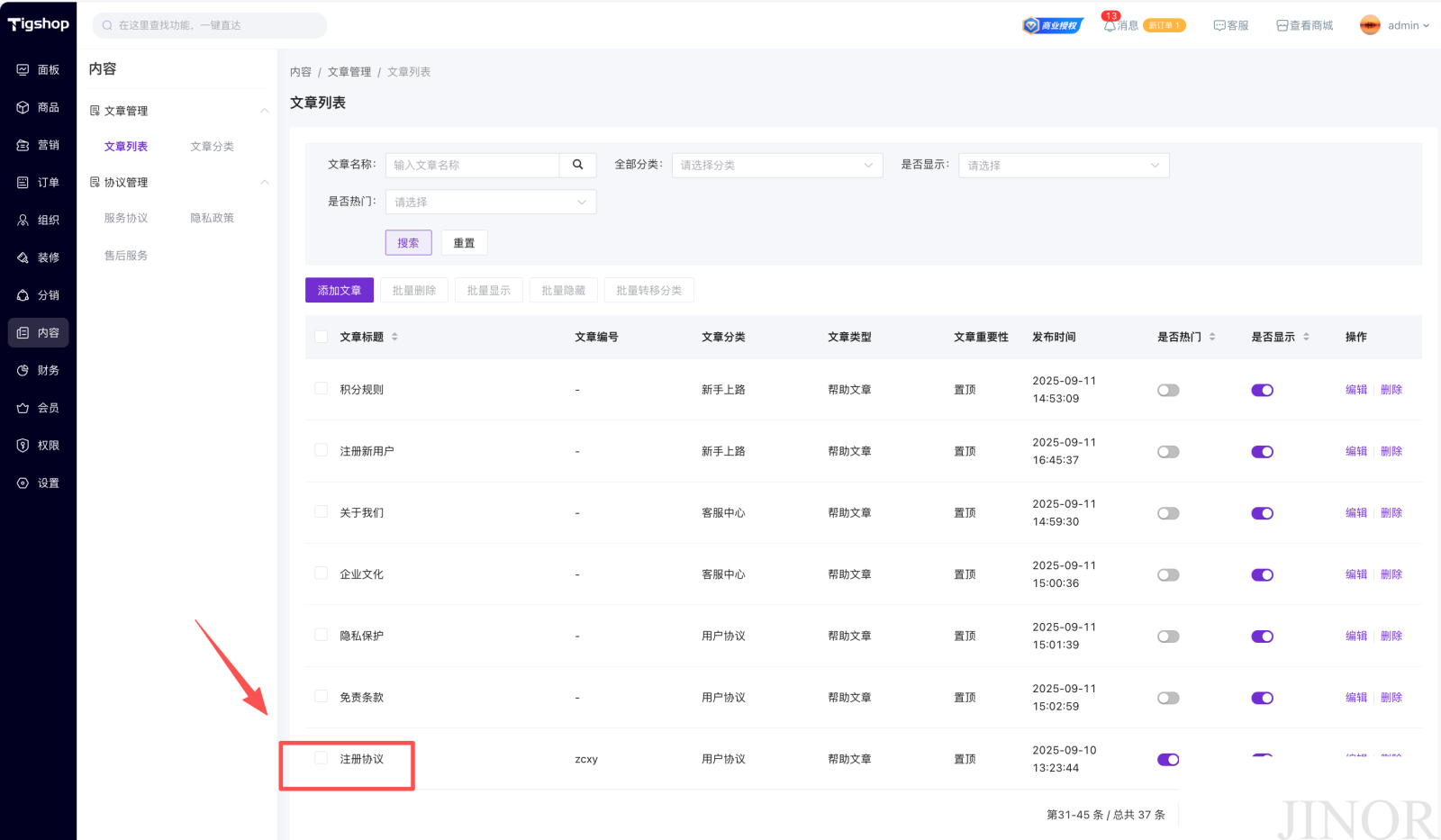The height and width of the screenshot is (840, 1441).
Task: Collapse the 文章管理 menu group
Action: tap(265, 111)
